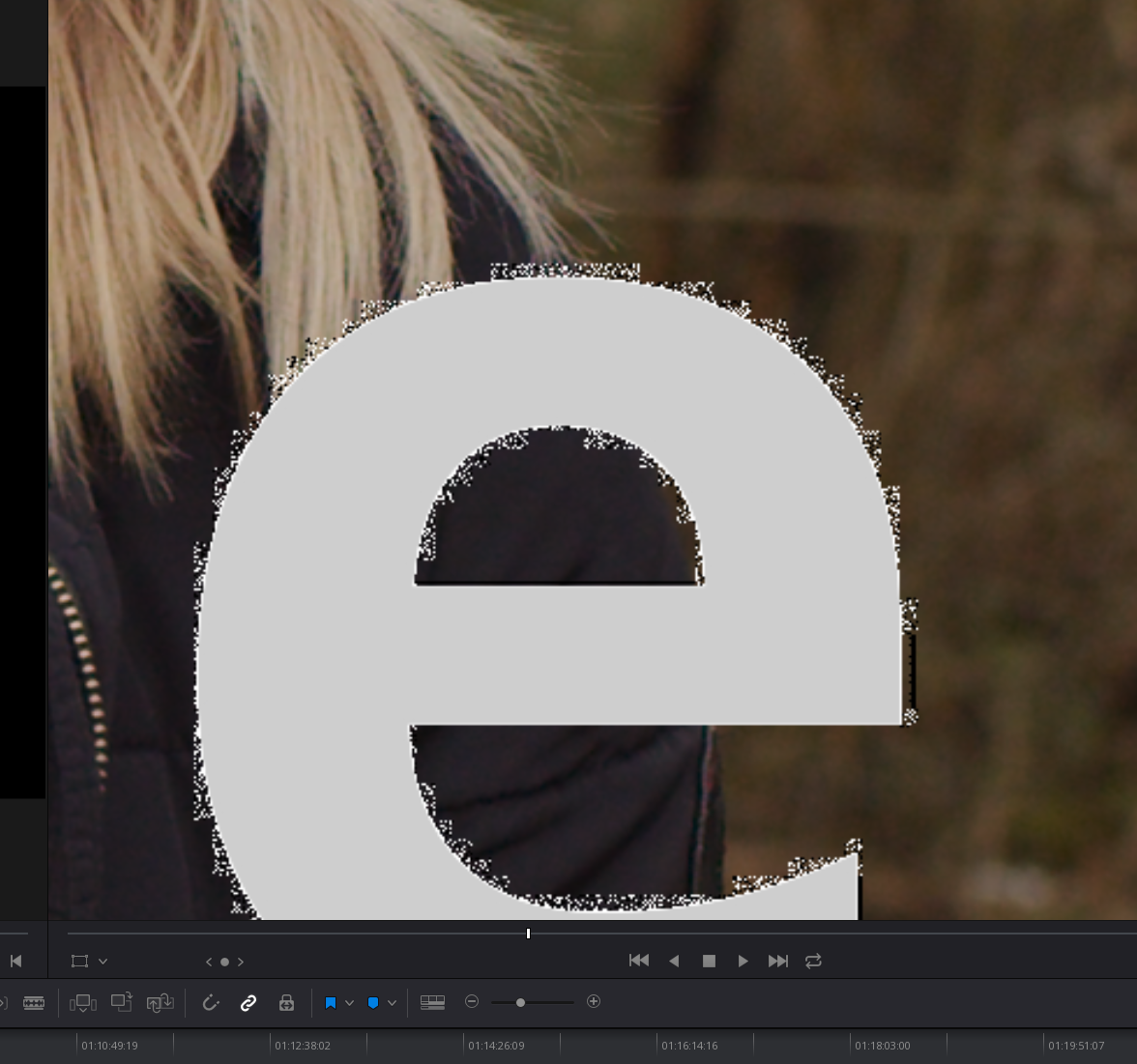Click source viewer's go-to-first-frame icon
This screenshot has height=1064, width=1137.
(x=15, y=961)
